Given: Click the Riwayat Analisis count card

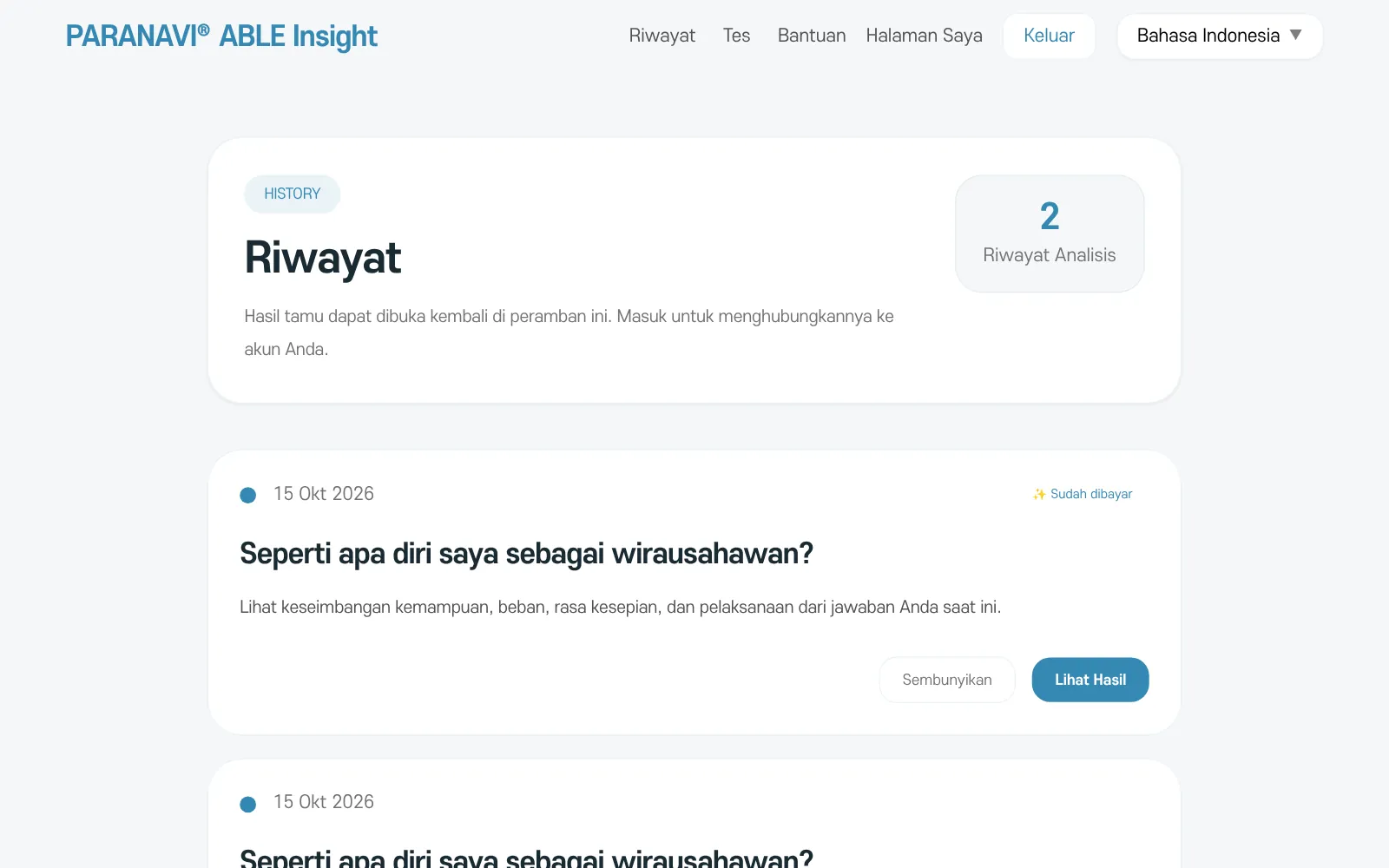Looking at the screenshot, I should point(1050,233).
